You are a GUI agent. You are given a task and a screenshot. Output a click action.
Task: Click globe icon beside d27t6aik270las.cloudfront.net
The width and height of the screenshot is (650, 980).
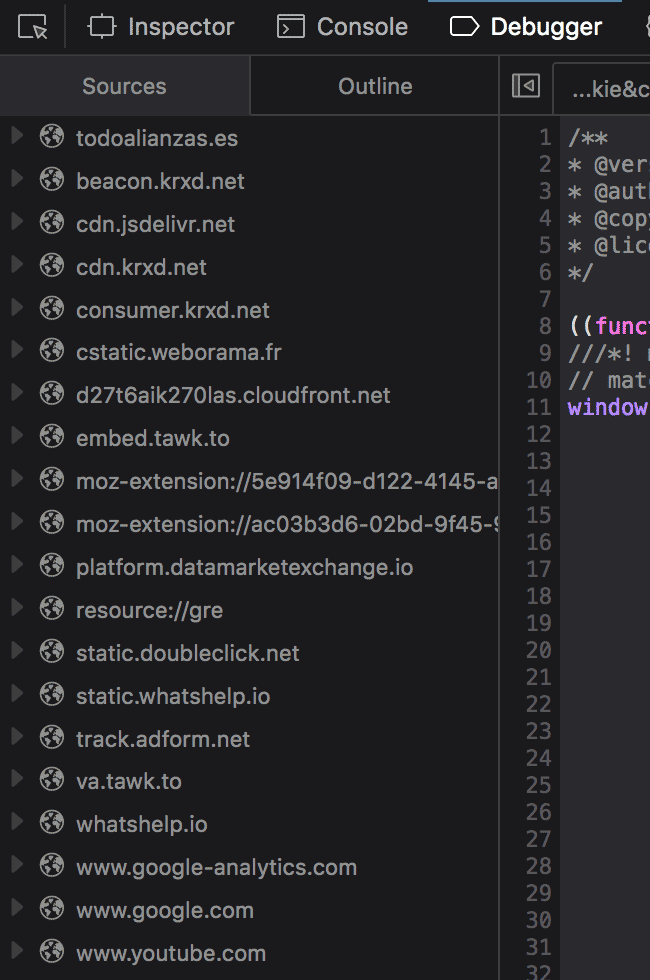click(x=52, y=394)
